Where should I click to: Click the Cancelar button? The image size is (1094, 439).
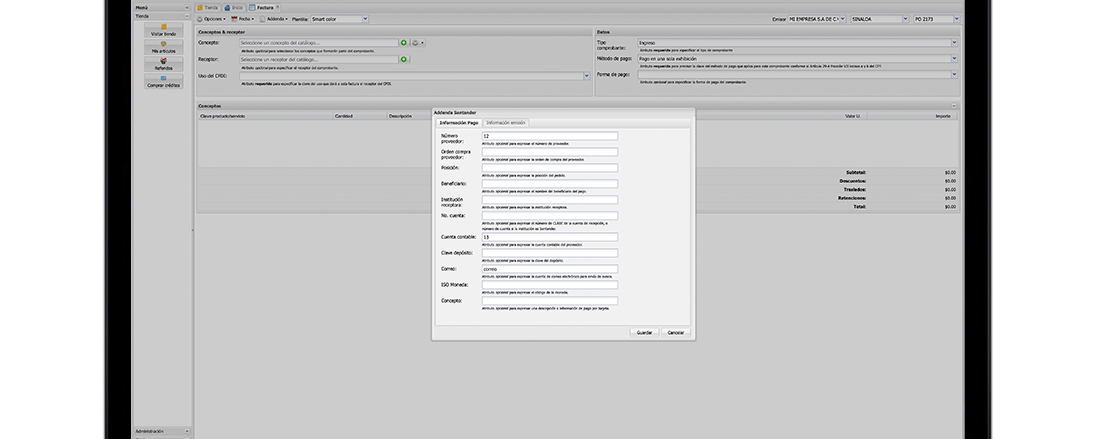pyautogui.click(x=676, y=332)
